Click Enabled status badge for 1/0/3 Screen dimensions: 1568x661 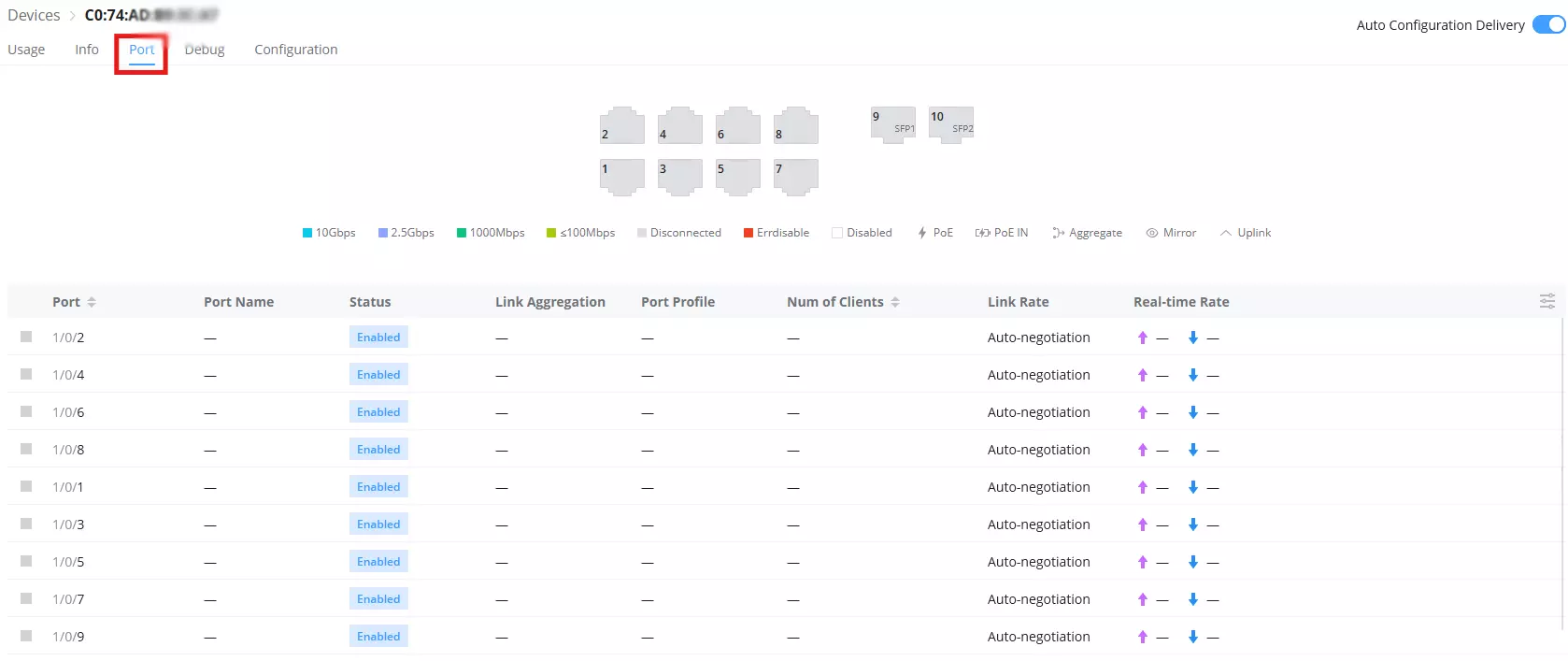point(378,524)
